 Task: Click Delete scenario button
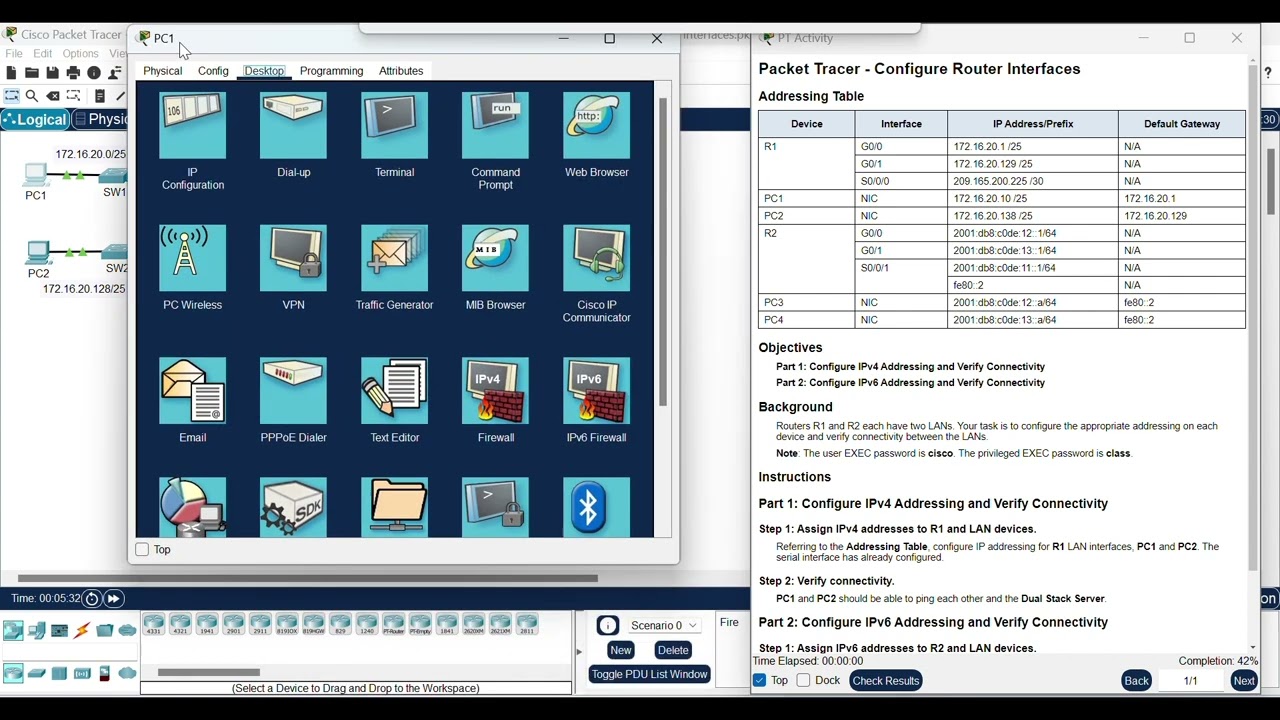(x=673, y=650)
